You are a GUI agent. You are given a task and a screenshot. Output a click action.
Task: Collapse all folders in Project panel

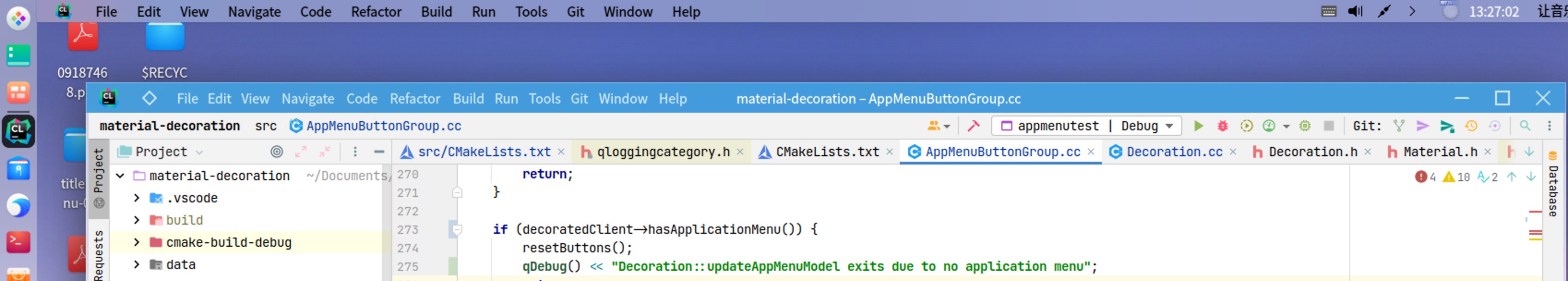pyautogui.click(x=325, y=152)
